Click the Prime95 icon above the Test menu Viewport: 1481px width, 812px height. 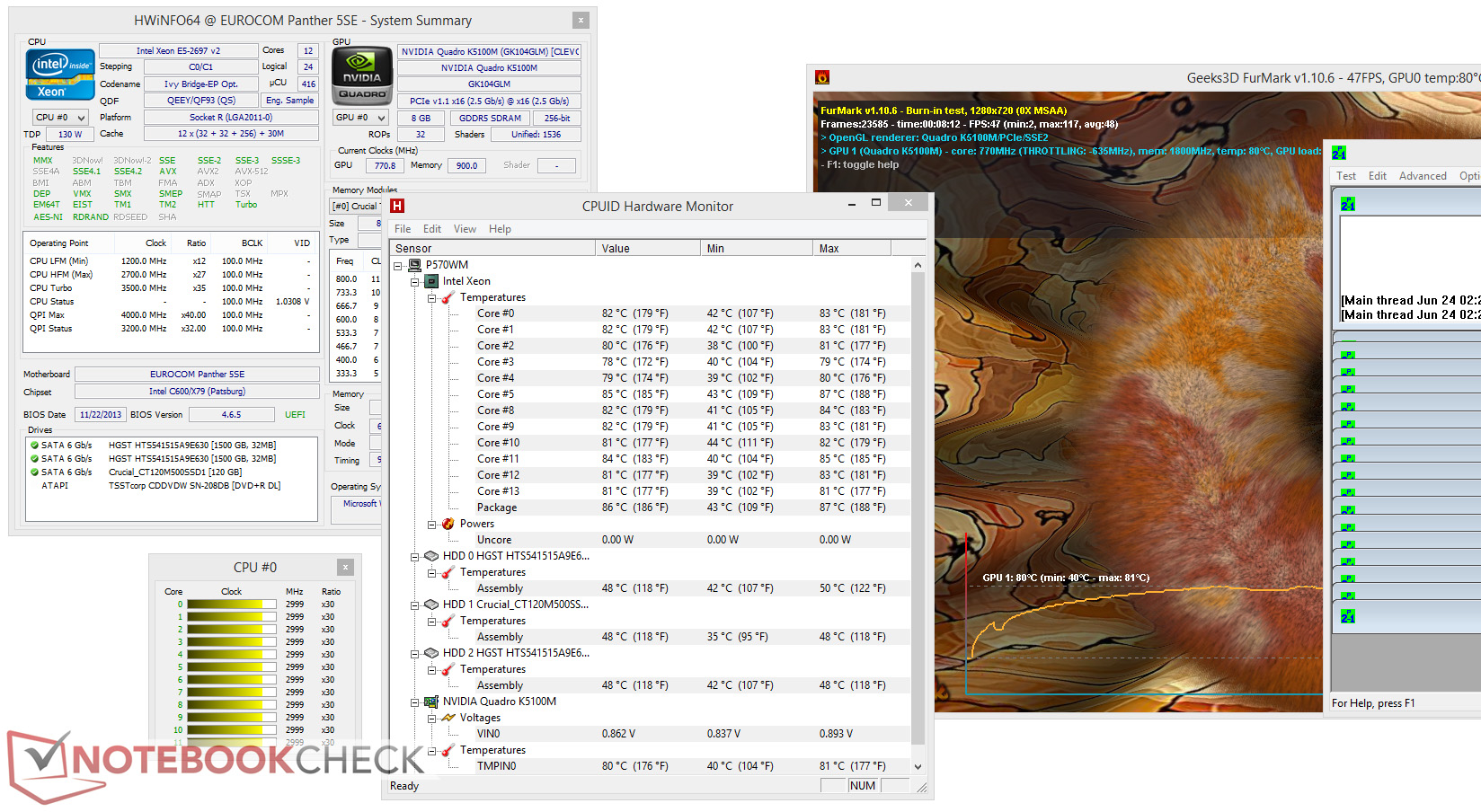pos(1339,153)
